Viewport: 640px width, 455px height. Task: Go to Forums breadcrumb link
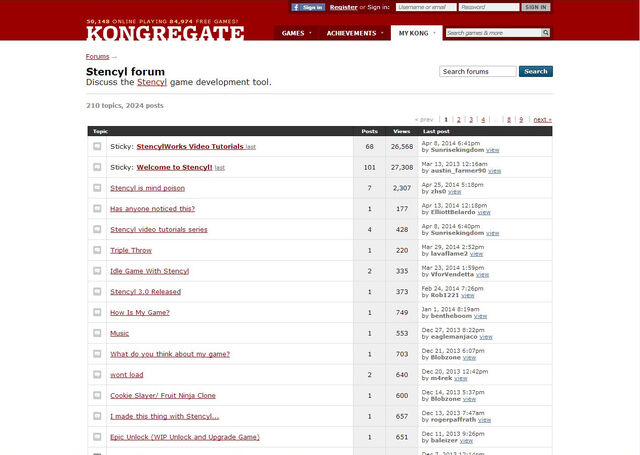97,57
